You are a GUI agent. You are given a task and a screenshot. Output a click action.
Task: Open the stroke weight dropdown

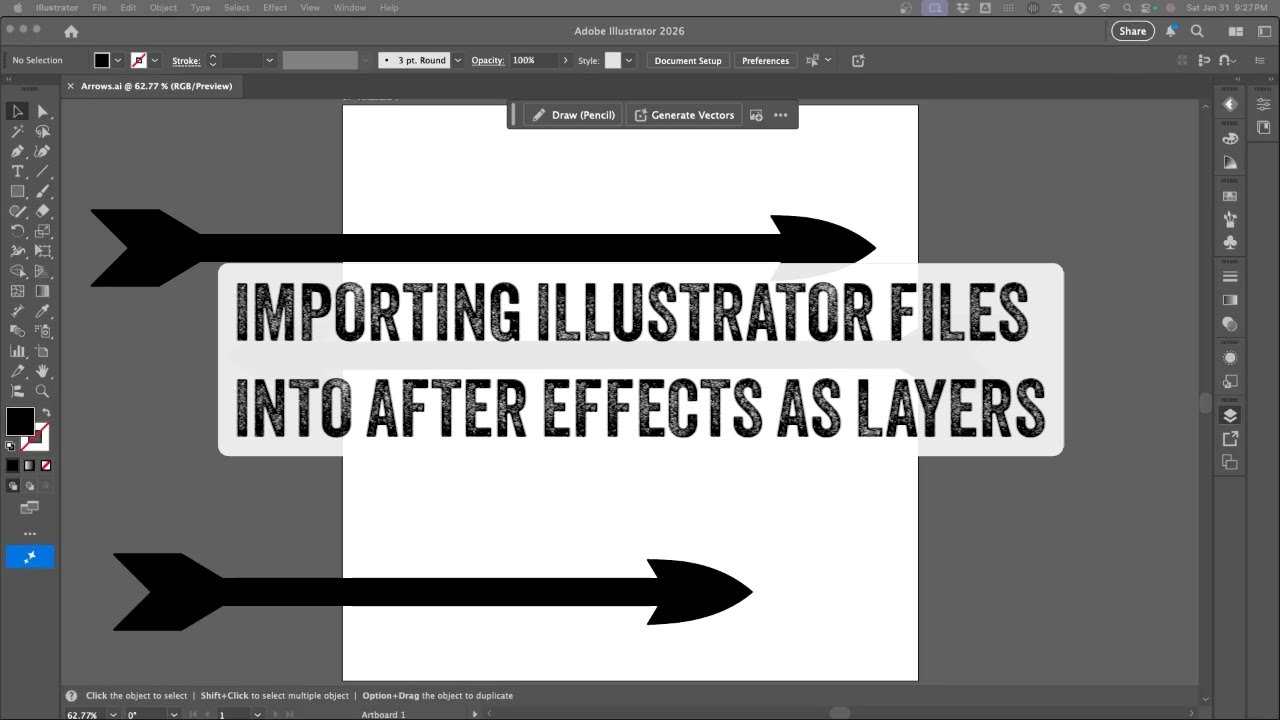click(x=269, y=60)
